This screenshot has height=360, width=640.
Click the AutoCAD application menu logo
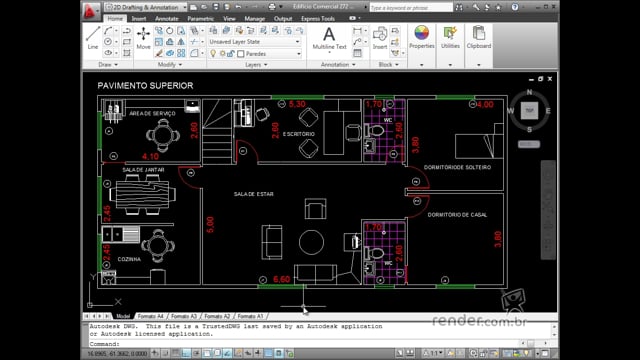tap(90, 11)
